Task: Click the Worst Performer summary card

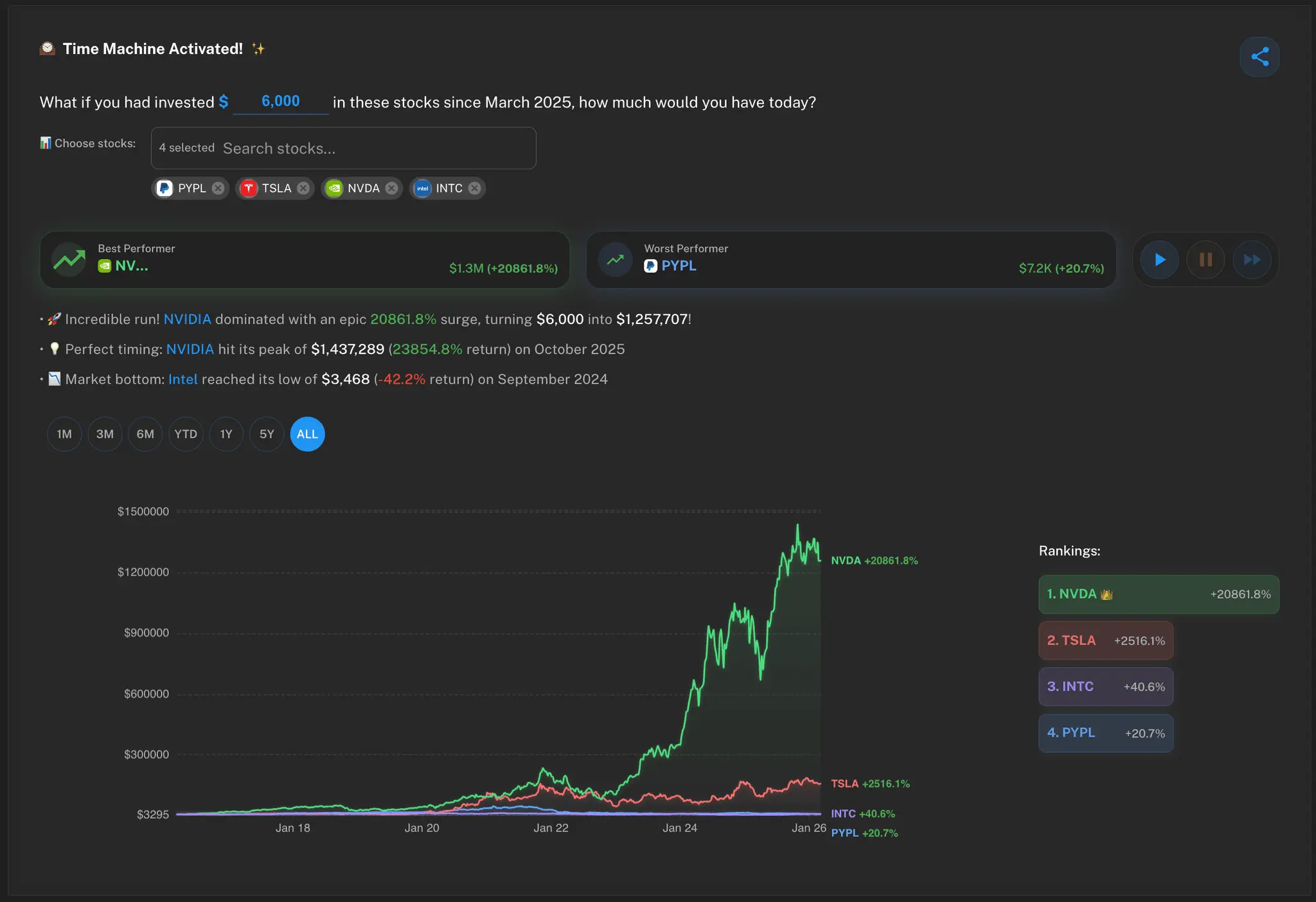Action: tap(851, 260)
